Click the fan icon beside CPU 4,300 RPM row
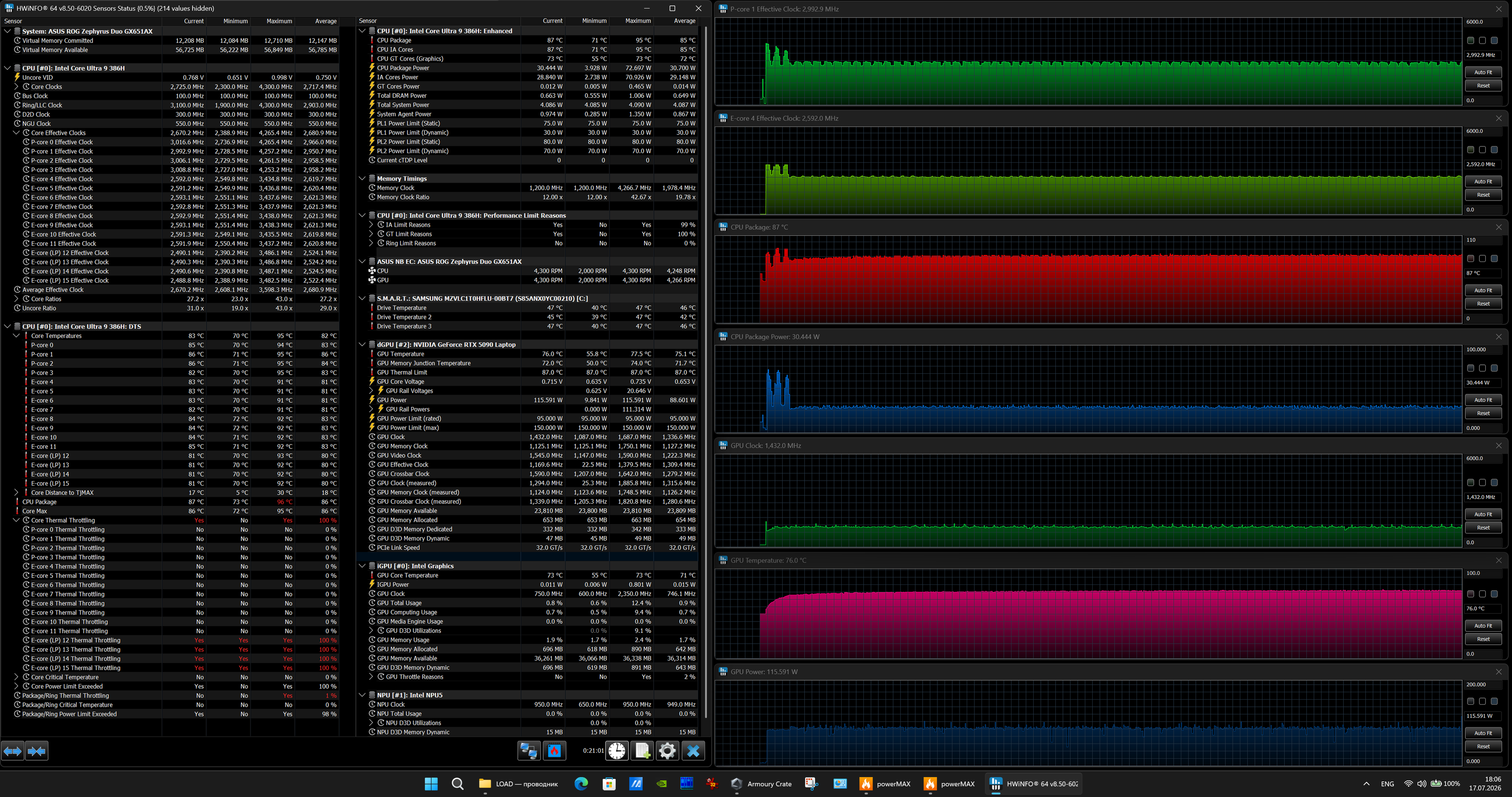Image resolution: width=1512 pixels, height=797 pixels. coord(371,271)
